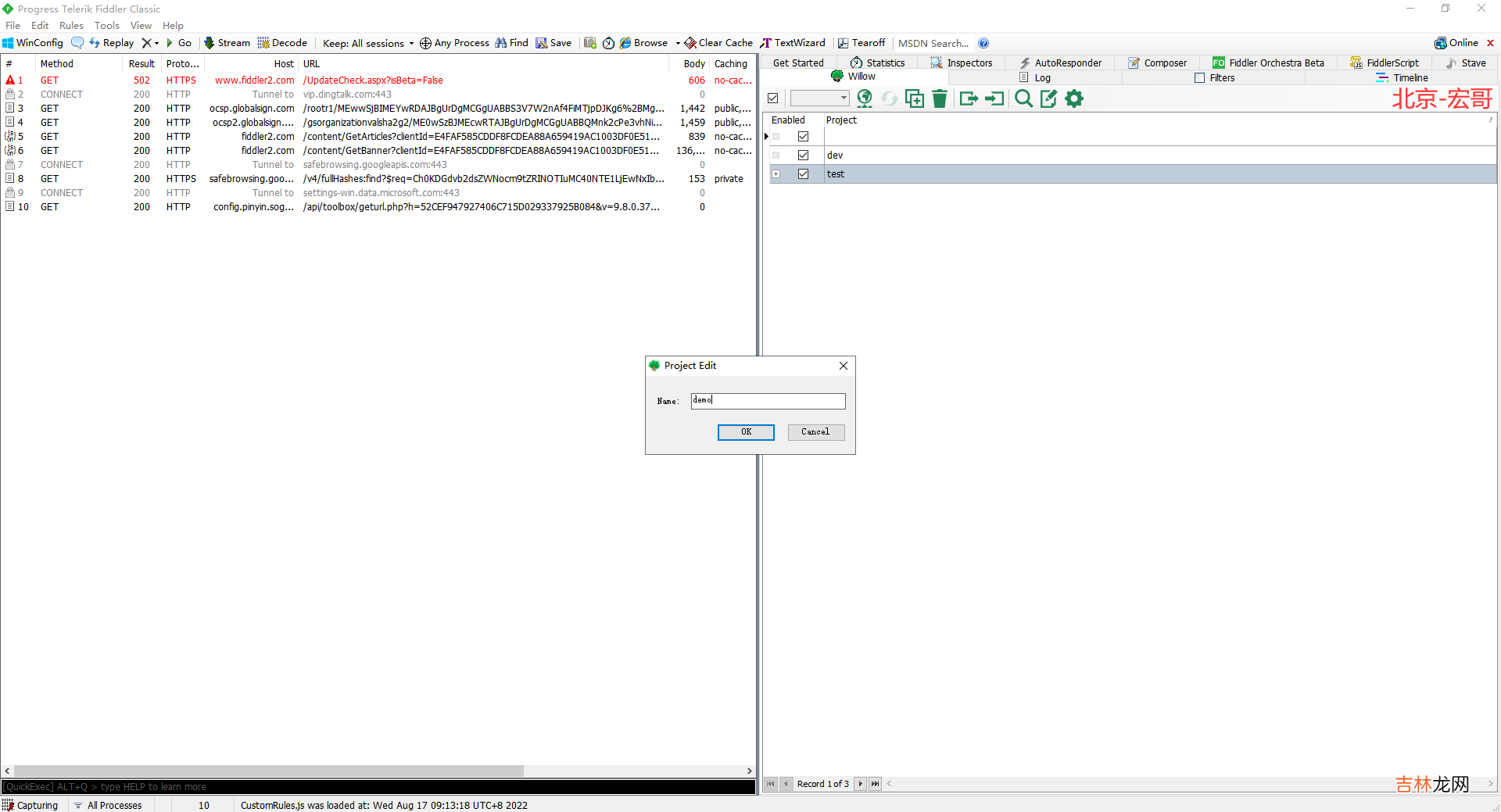Switch to the Inspectors tab

962,63
